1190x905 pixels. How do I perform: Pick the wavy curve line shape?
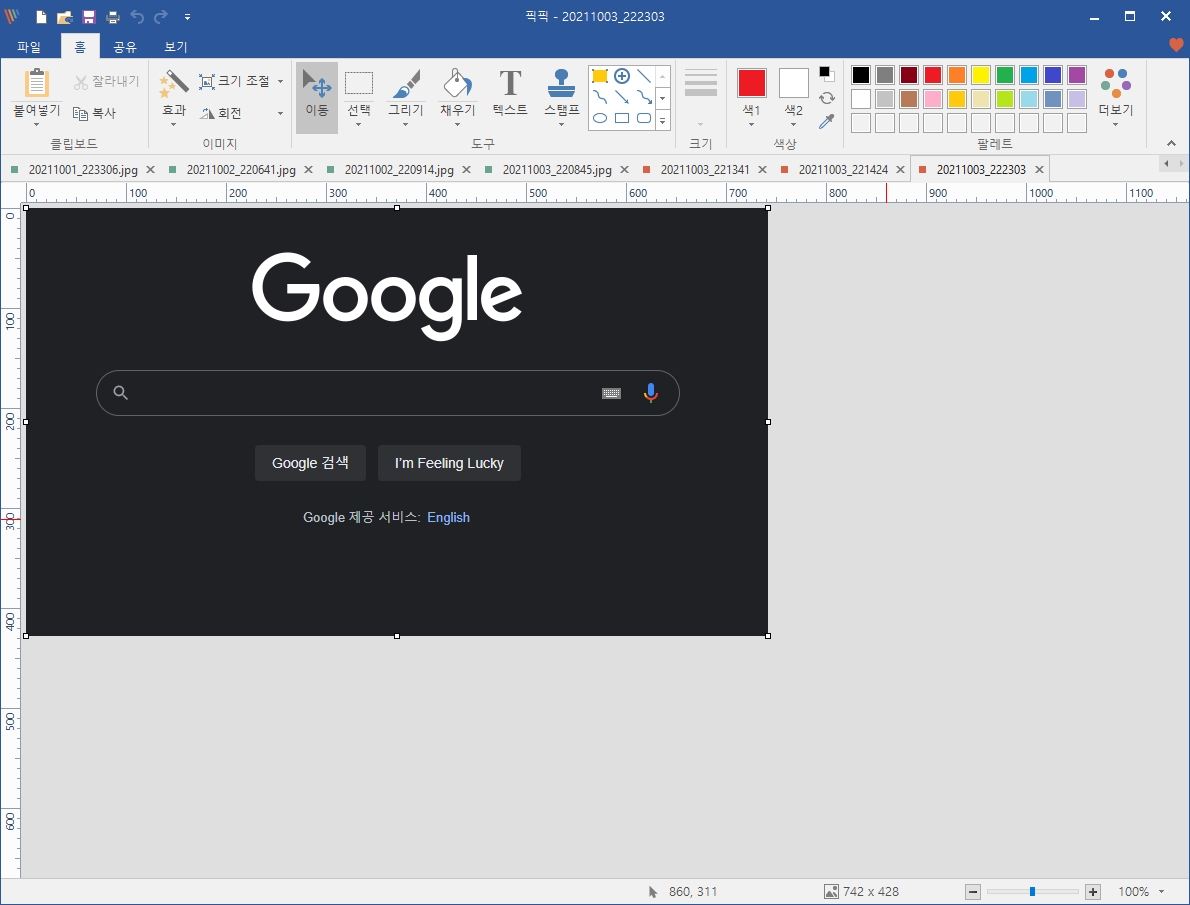(600, 97)
